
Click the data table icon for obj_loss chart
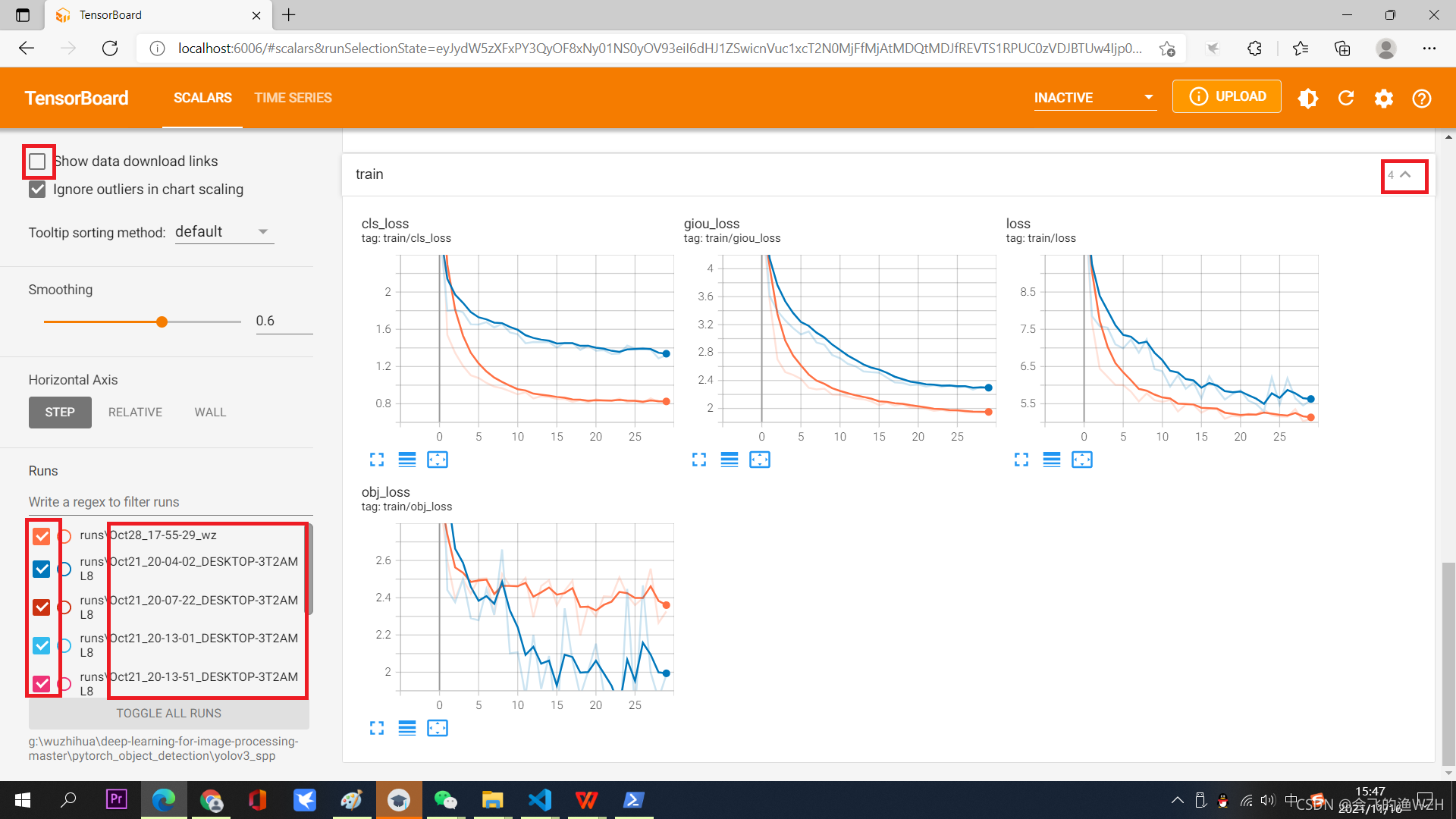pyautogui.click(x=406, y=727)
